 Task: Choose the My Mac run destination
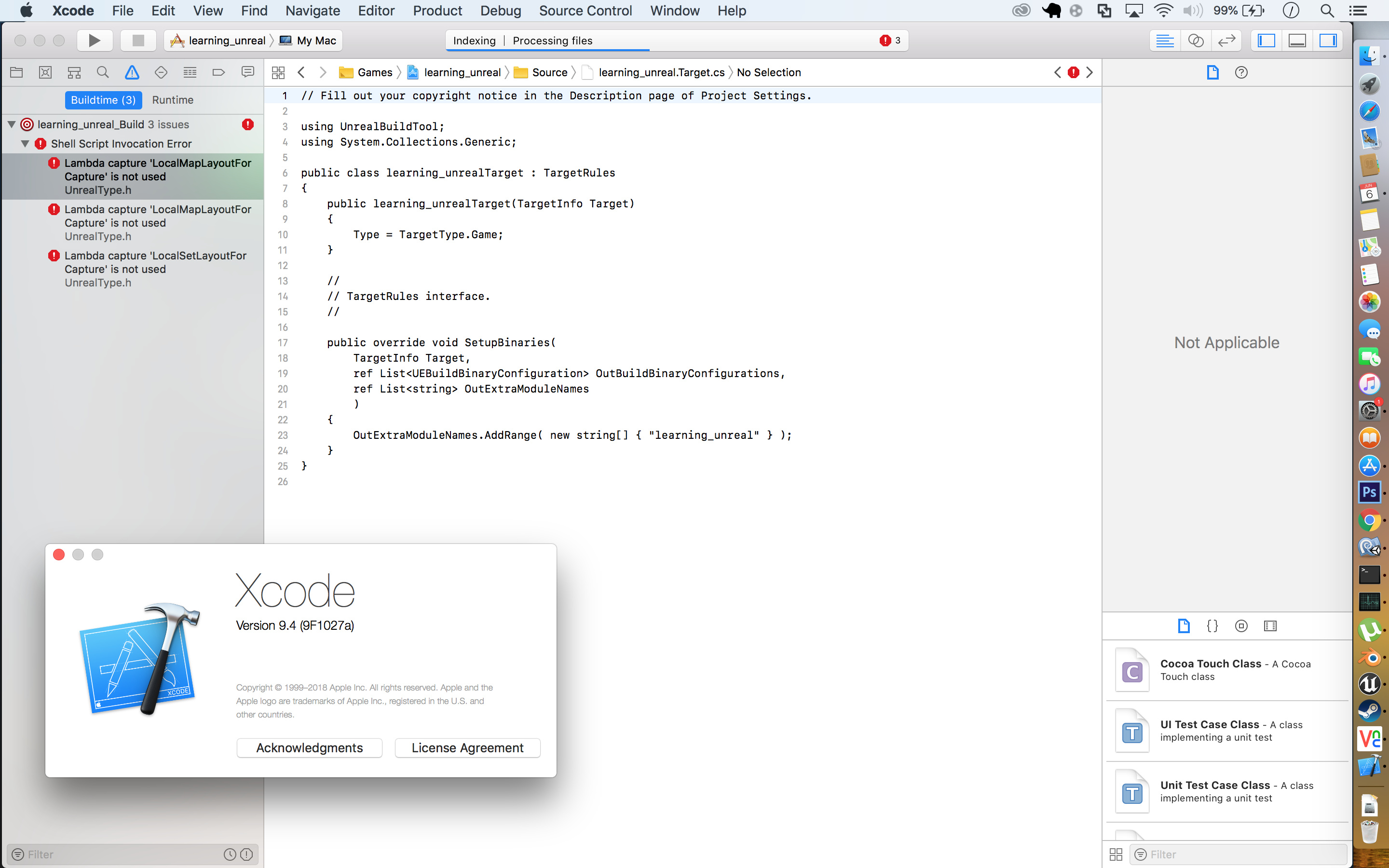click(x=308, y=40)
